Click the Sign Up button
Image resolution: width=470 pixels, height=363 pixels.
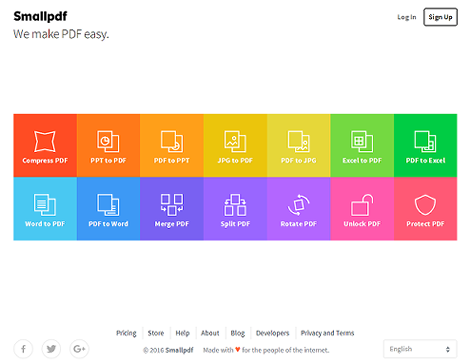click(x=440, y=17)
